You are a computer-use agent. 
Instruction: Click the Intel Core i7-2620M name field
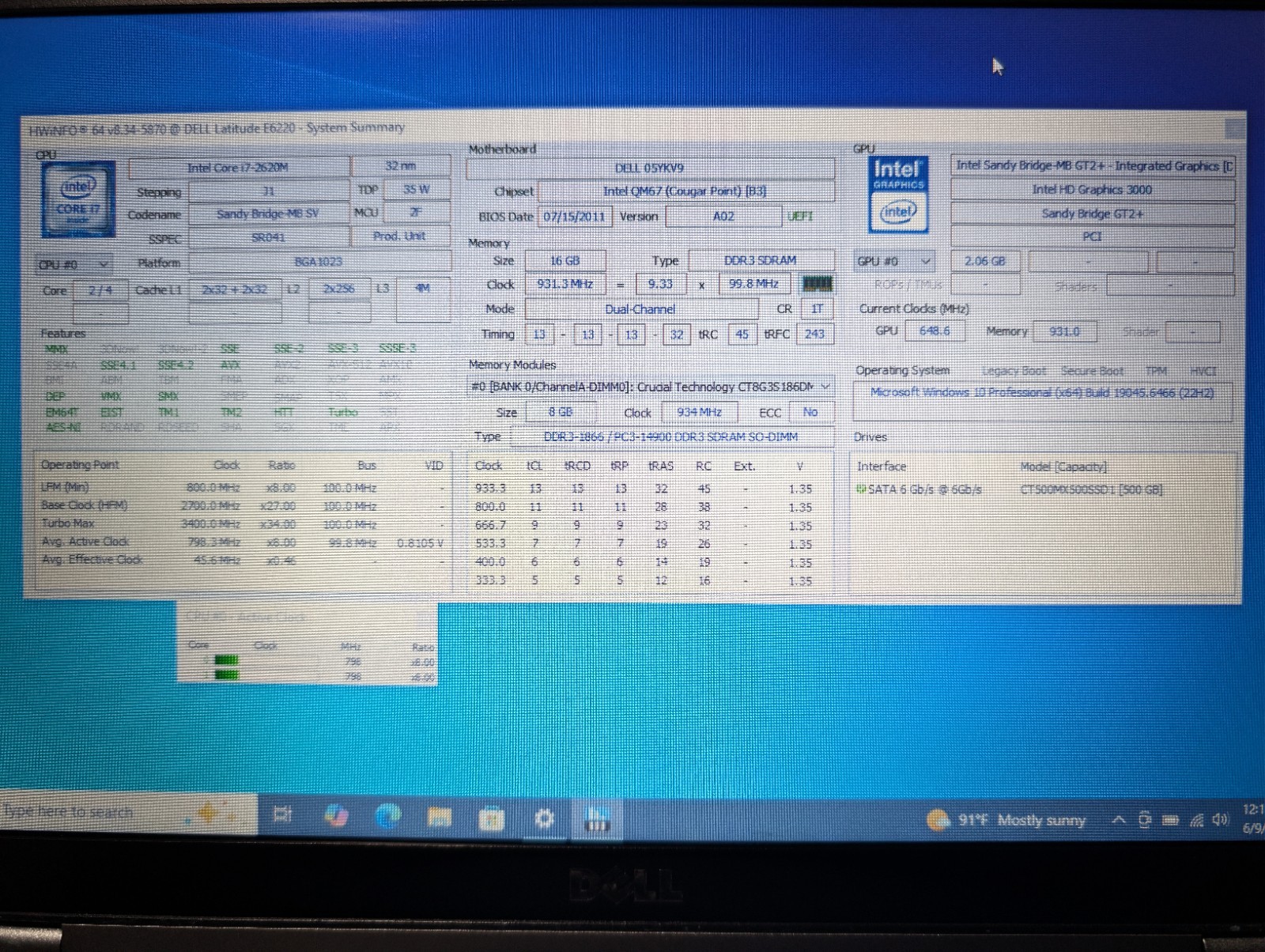(238, 168)
